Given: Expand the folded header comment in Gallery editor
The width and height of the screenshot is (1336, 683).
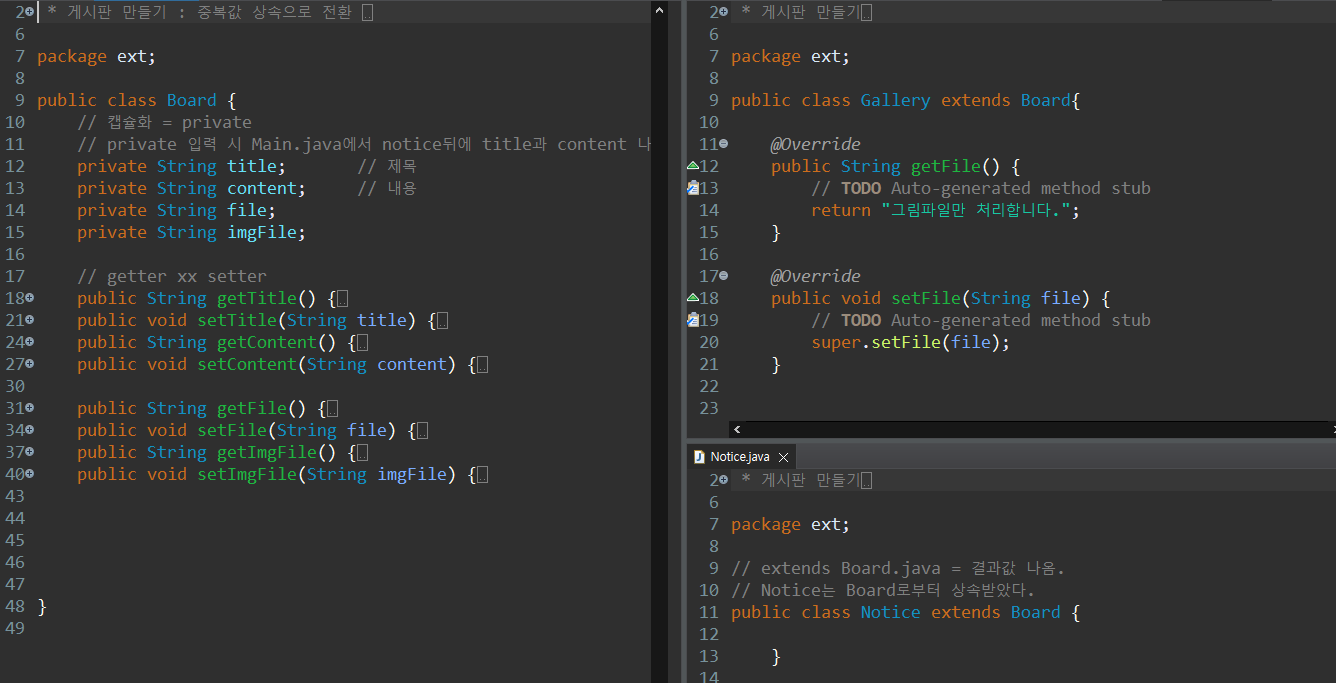Looking at the screenshot, I should 724,12.
